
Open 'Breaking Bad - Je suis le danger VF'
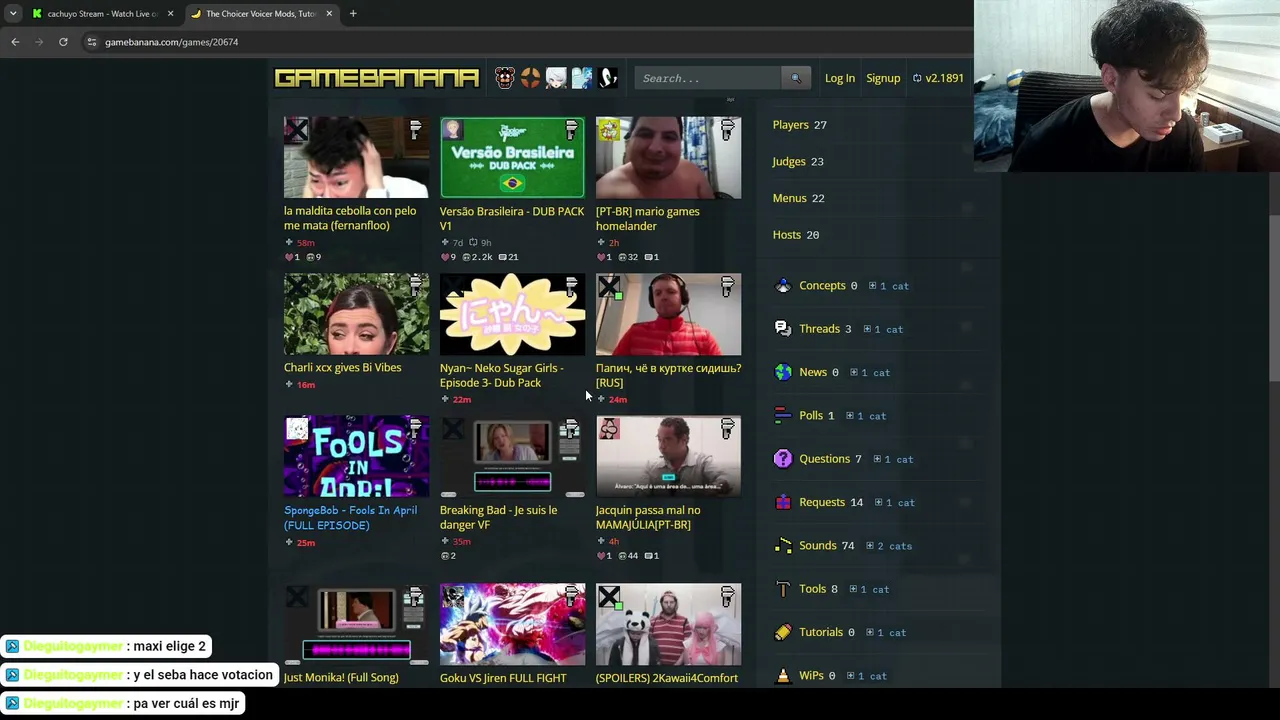498,517
